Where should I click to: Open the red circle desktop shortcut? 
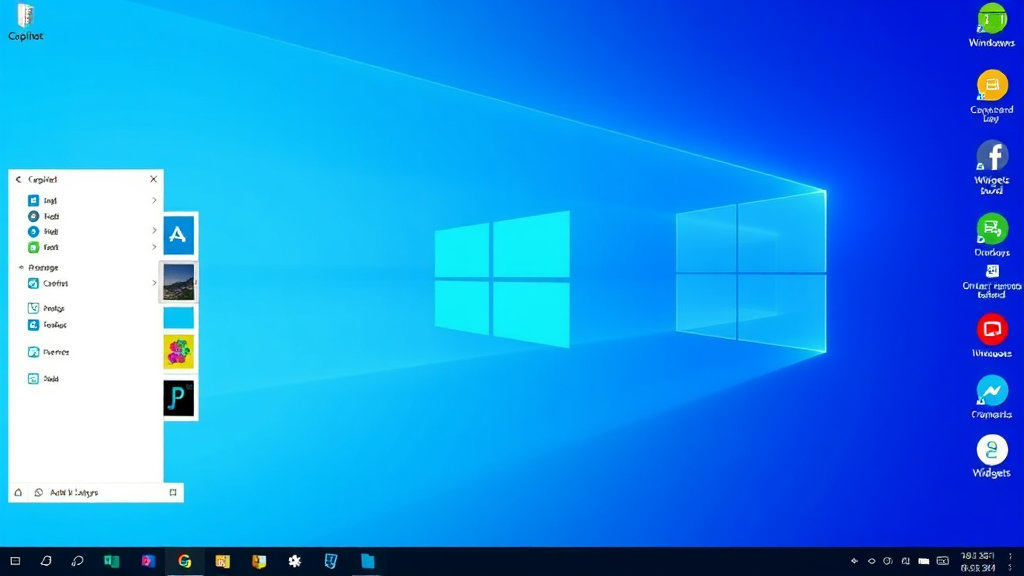click(x=992, y=329)
